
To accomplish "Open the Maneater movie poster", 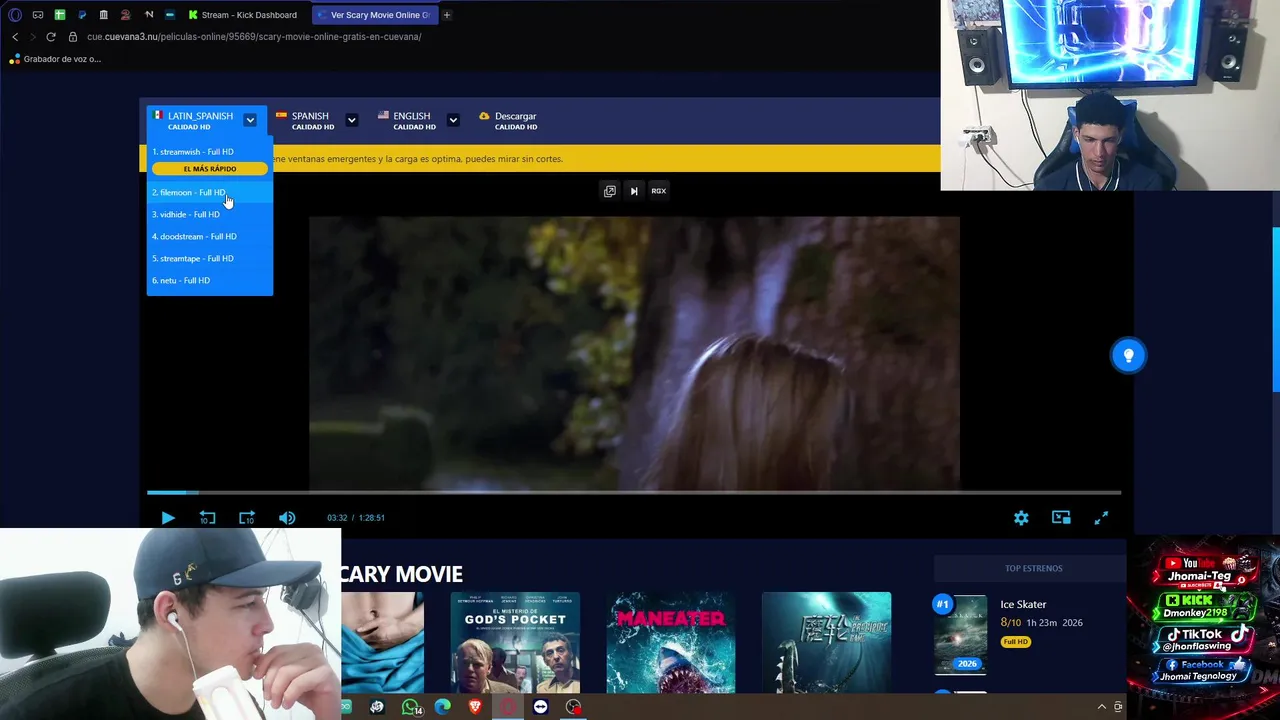I will pos(671,642).
